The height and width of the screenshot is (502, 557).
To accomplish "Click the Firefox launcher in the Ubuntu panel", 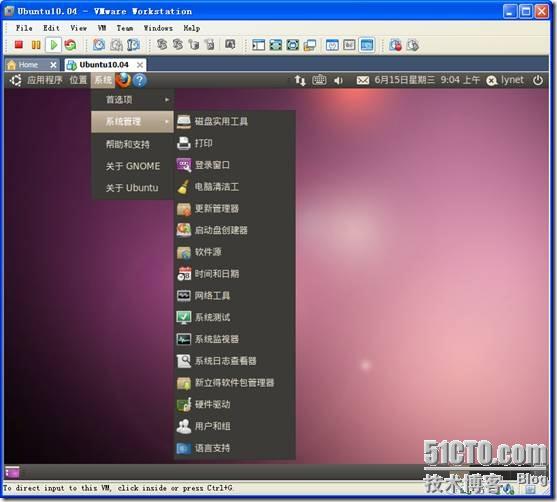I will 124,80.
